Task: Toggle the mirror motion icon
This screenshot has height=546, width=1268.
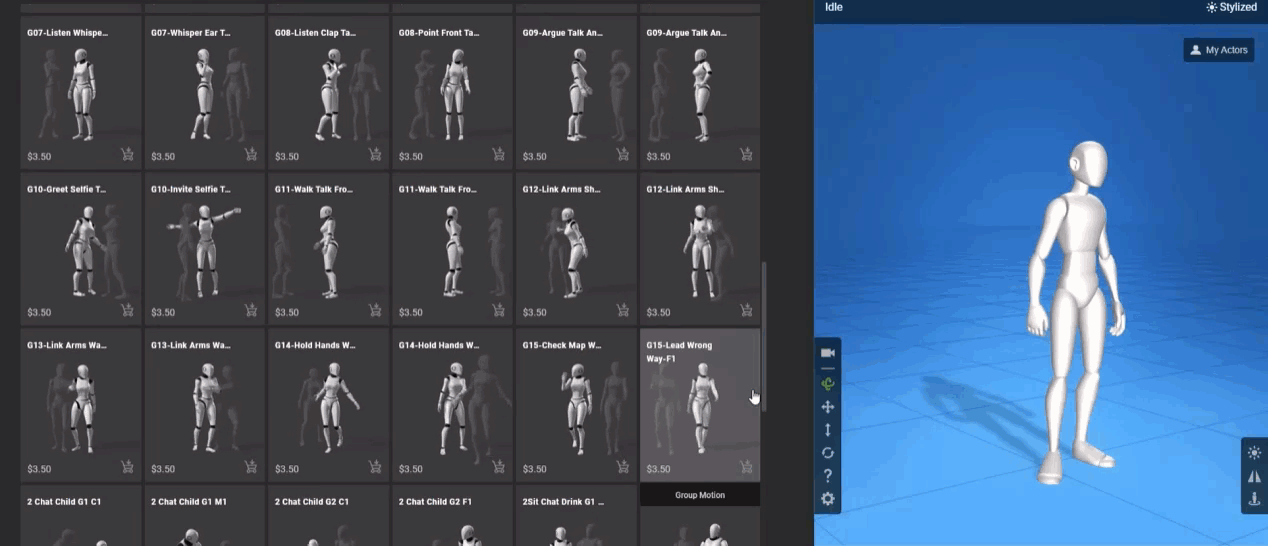Action: 1255,476
